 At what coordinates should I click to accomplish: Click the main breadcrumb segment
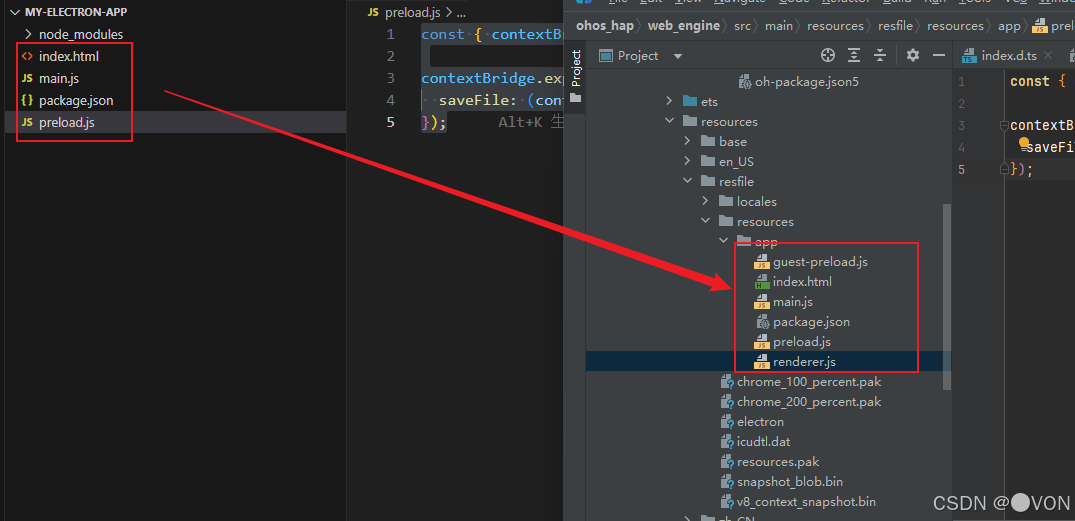click(x=778, y=26)
